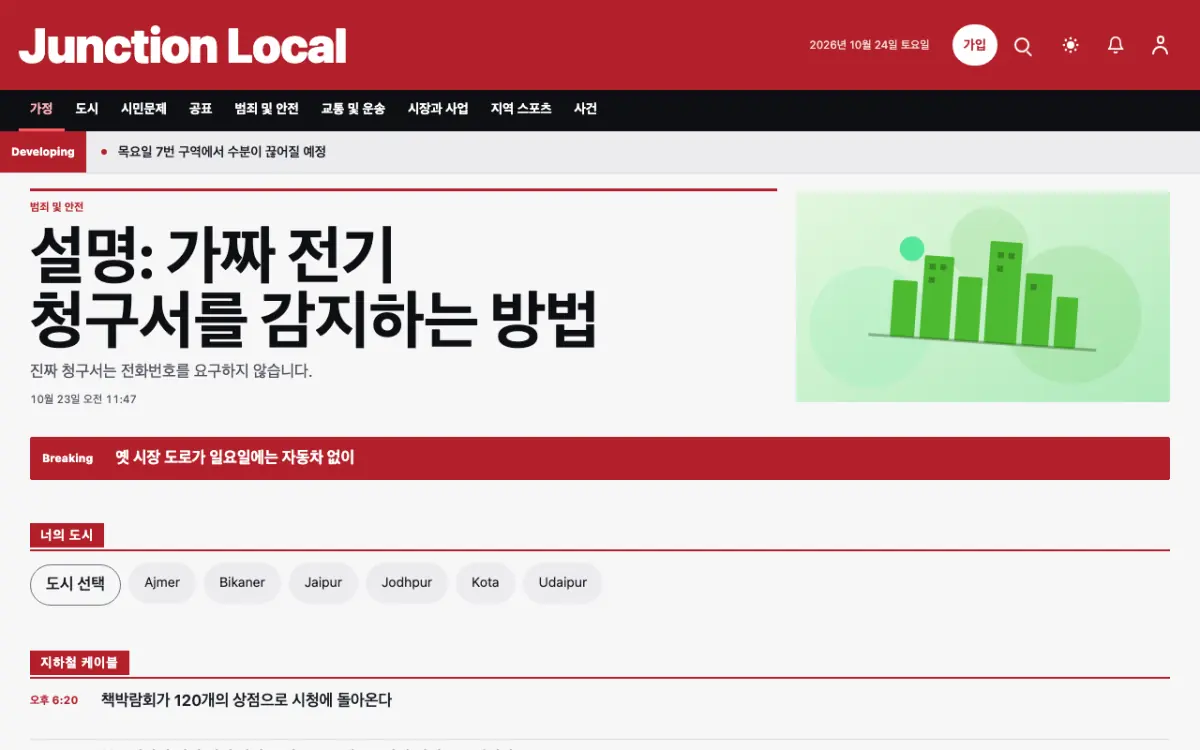Click the 오후 6:20 timestamp
Screen dimensions: 1200x750
click(54, 700)
